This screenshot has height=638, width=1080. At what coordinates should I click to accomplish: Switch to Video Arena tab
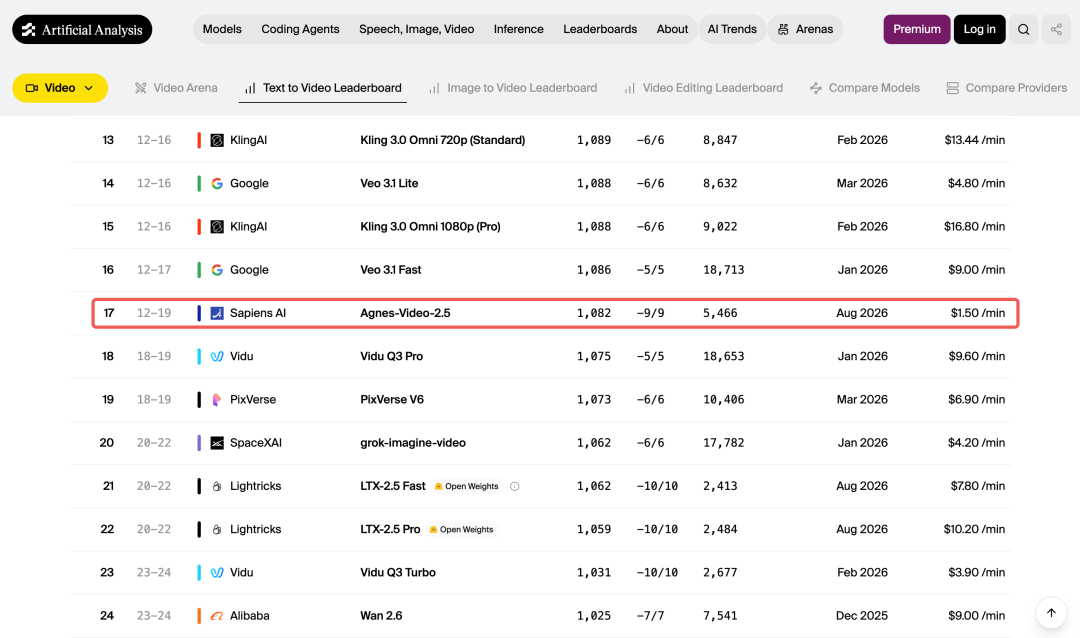176,88
